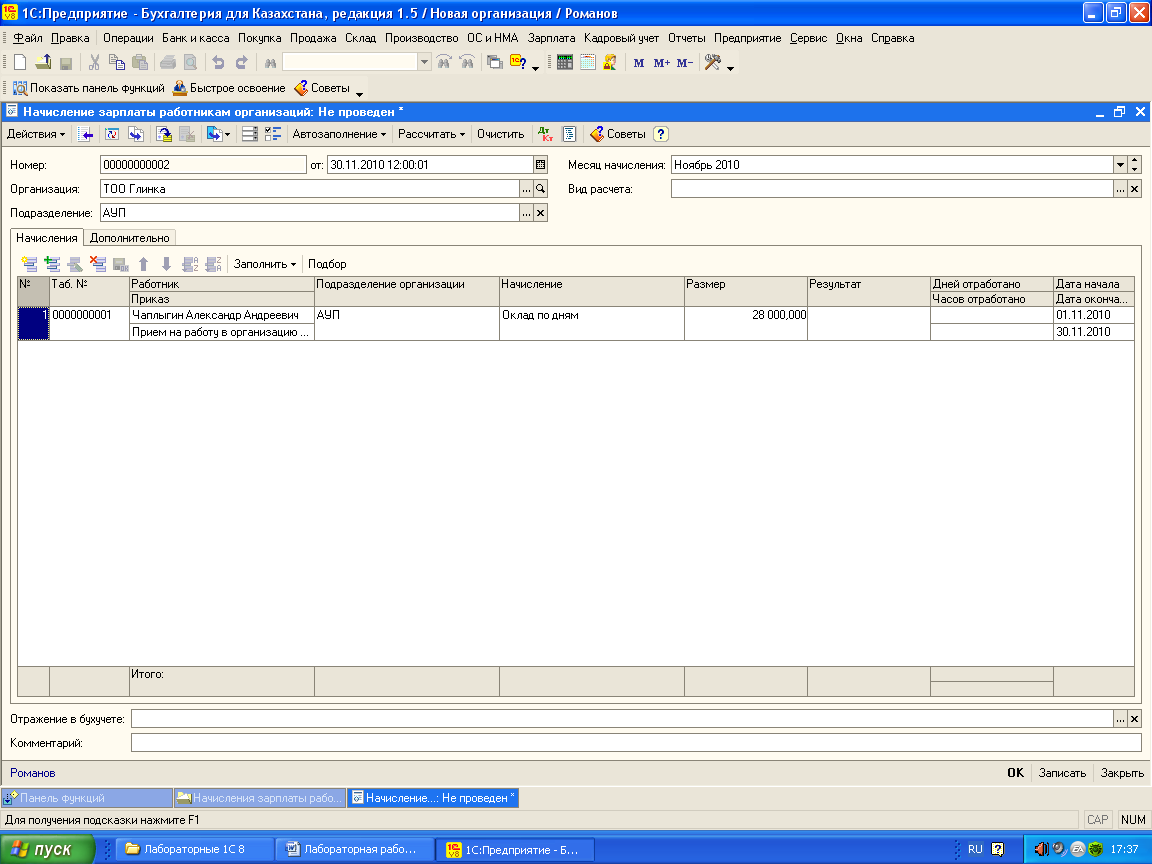
Task: Expand the Рассчитать dropdown
Action: [x=431, y=134]
